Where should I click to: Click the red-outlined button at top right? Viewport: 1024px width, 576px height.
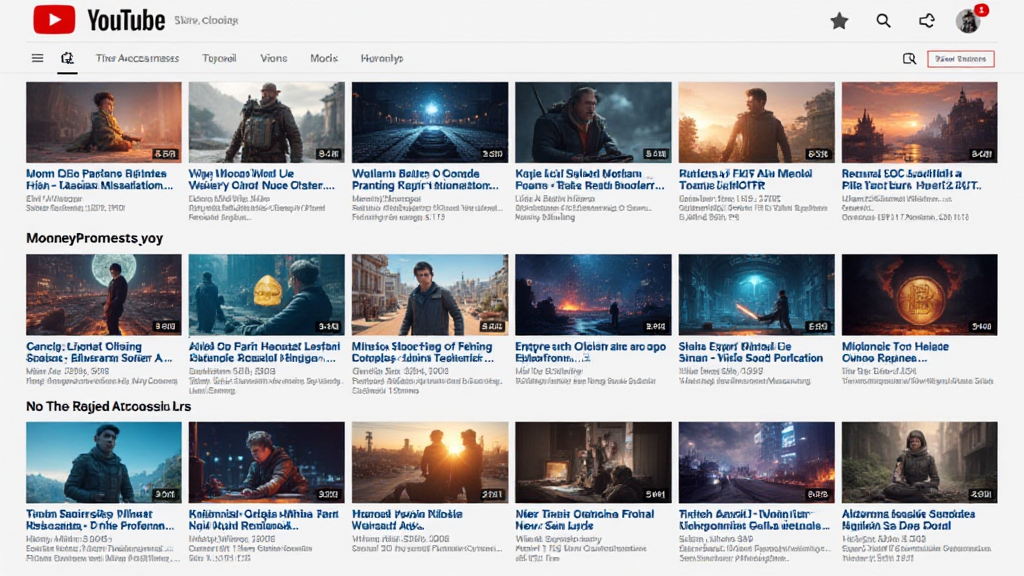[960, 59]
